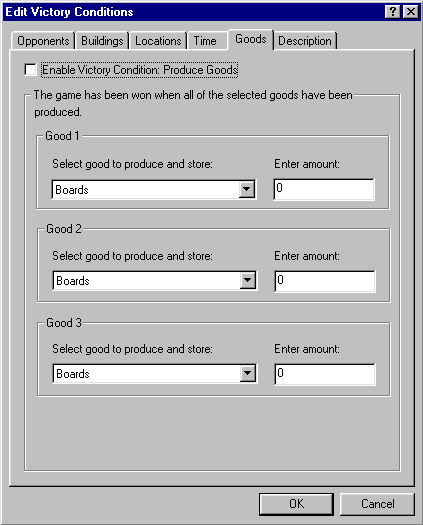Switch to the Buildings tab

coord(102,41)
